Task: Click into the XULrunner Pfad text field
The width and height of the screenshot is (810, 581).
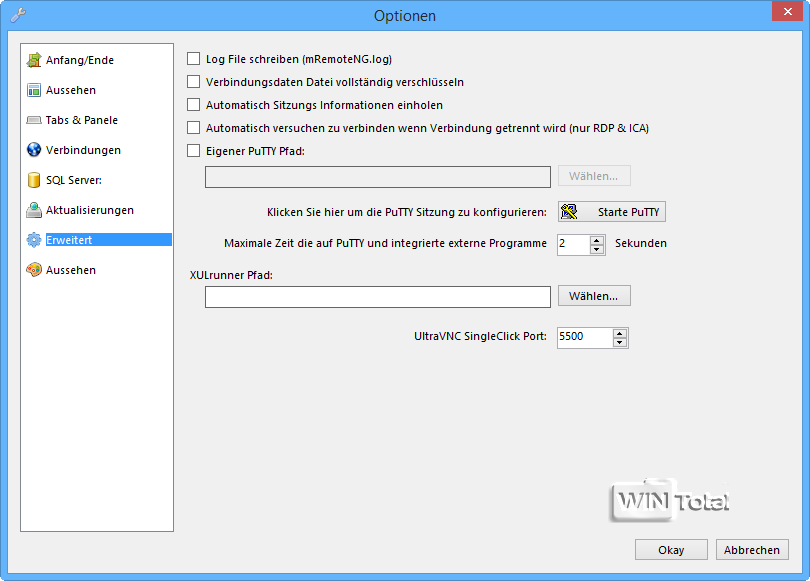Action: [x=378, y=297]
